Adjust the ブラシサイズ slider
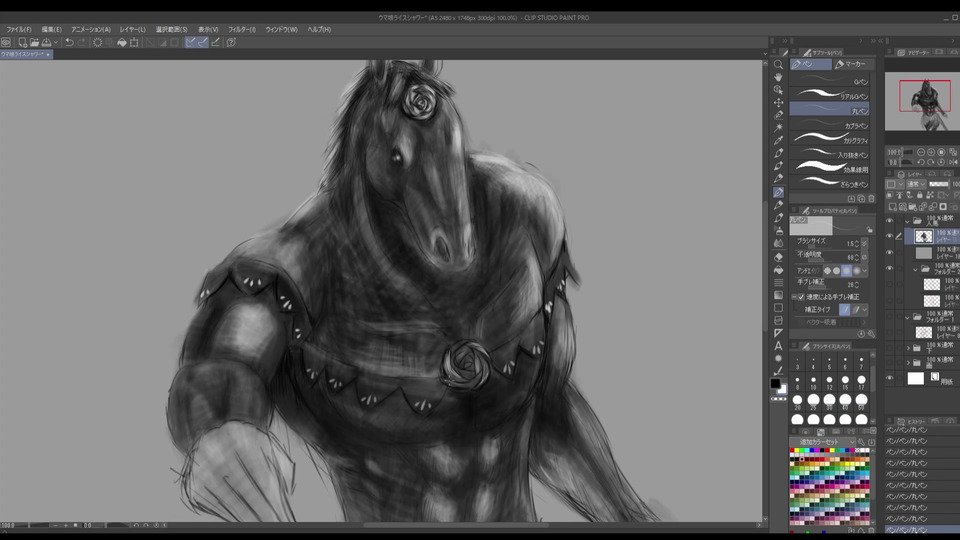The image size is (960, 540). click(x=820, y=247)
